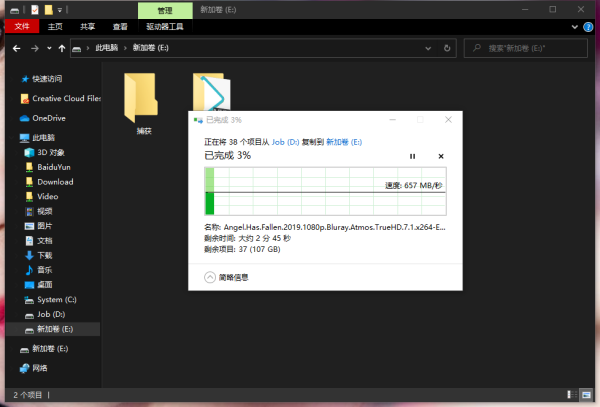
Task: Switch to the 查看 ribbon tab
Action: click(120, 26)
